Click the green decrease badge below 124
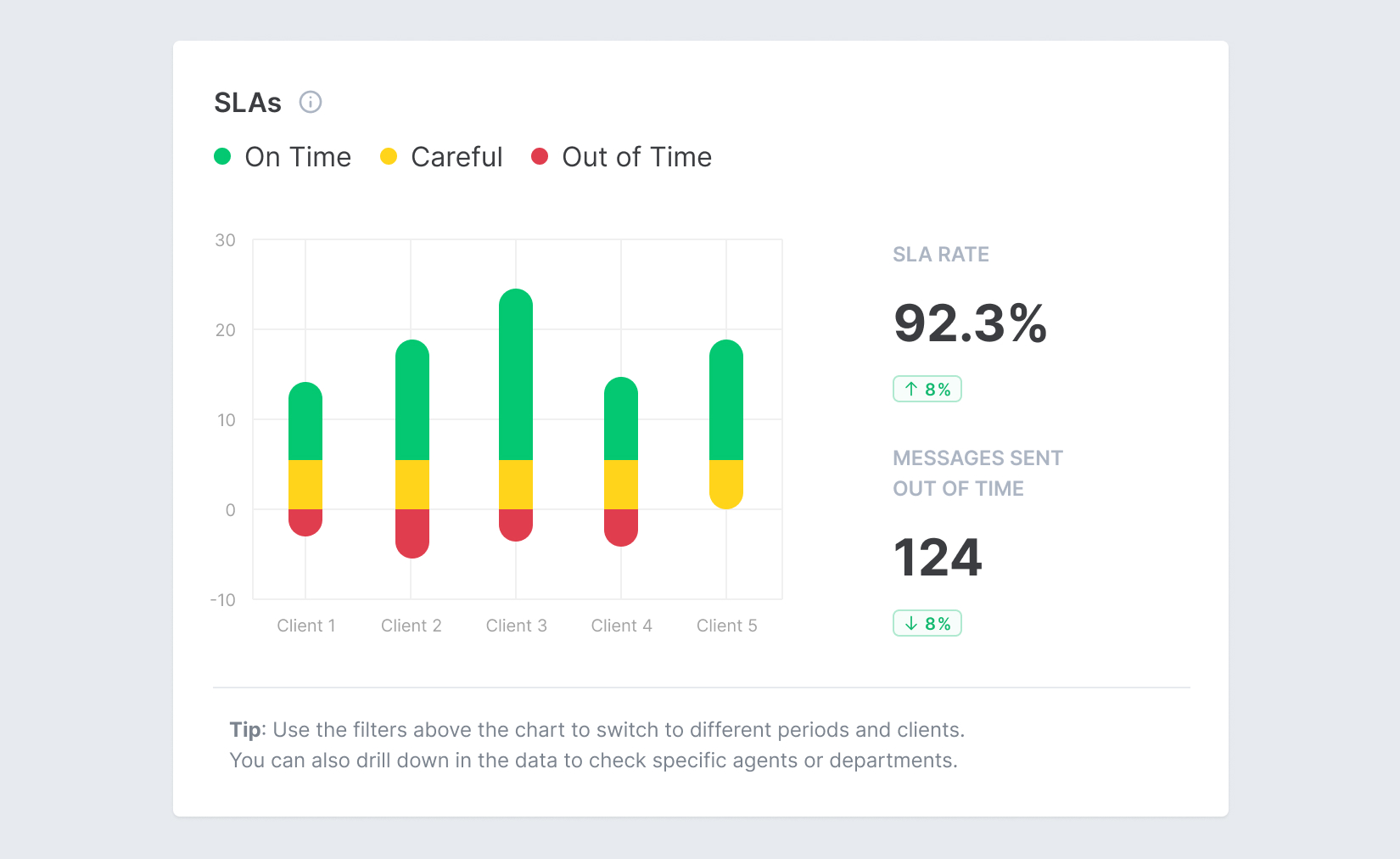This screenshot has height=859, width=1400. click(927, 623)
